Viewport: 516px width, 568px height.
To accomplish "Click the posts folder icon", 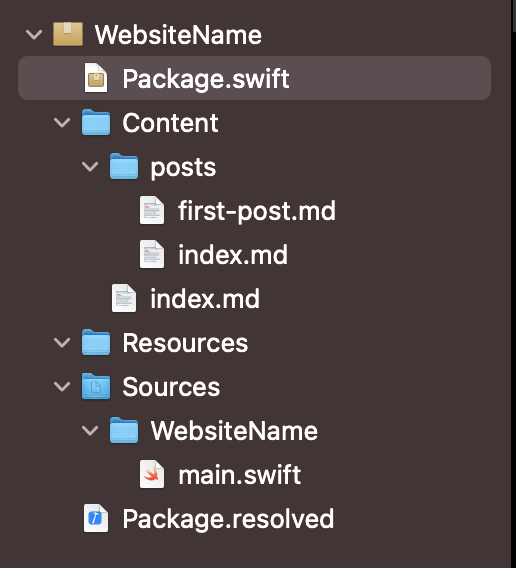I will [x=124, y=166].
